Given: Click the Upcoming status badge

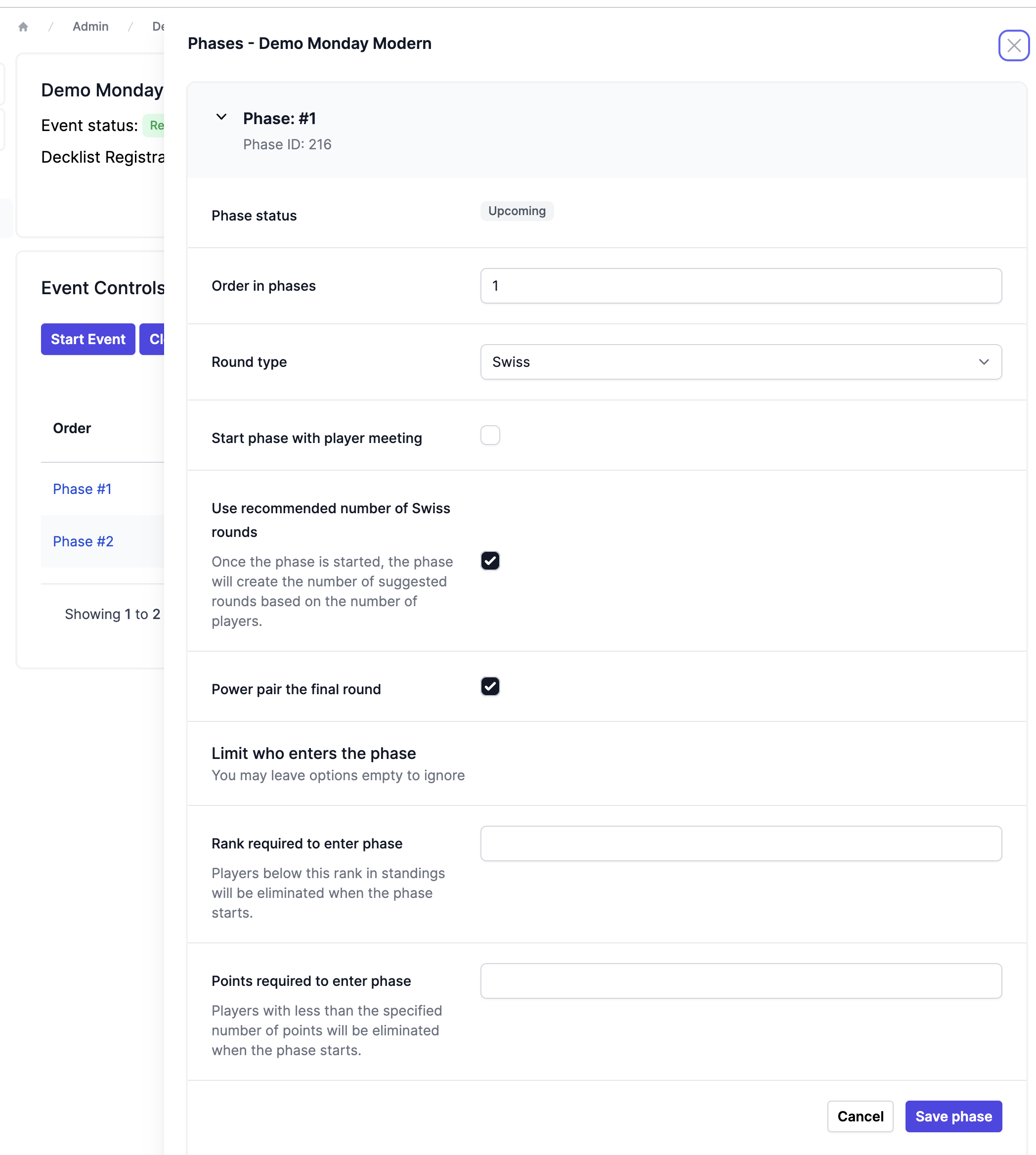Looking at the screenshot, I should pyautogui.click(x=517, y=211).
